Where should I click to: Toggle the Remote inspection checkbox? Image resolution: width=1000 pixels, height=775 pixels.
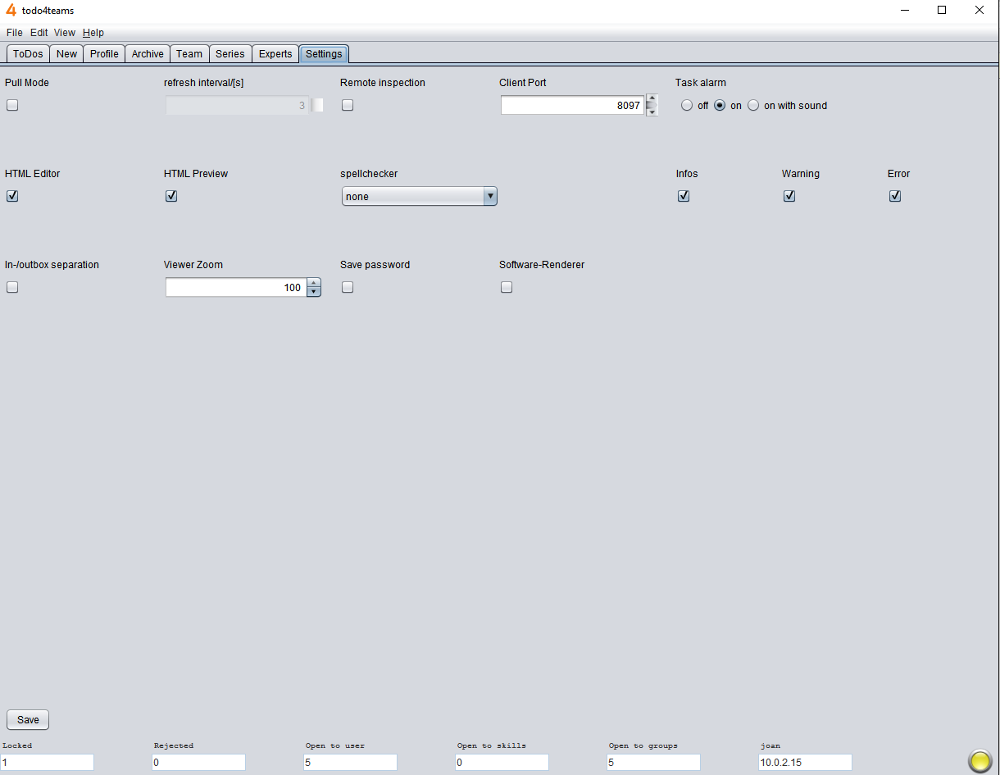tap(348, 105)
